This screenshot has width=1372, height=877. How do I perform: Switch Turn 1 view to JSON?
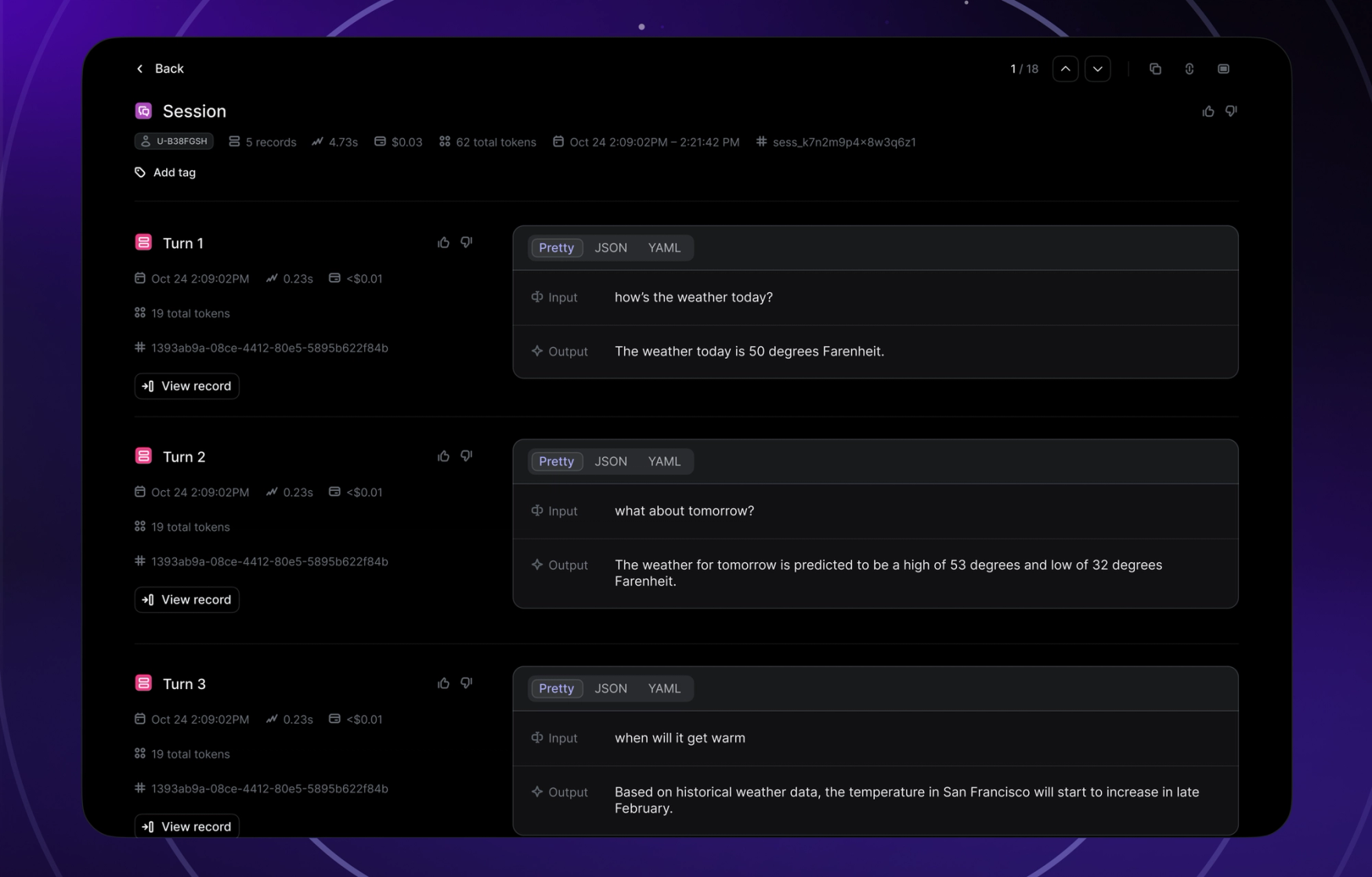point(610,247)
